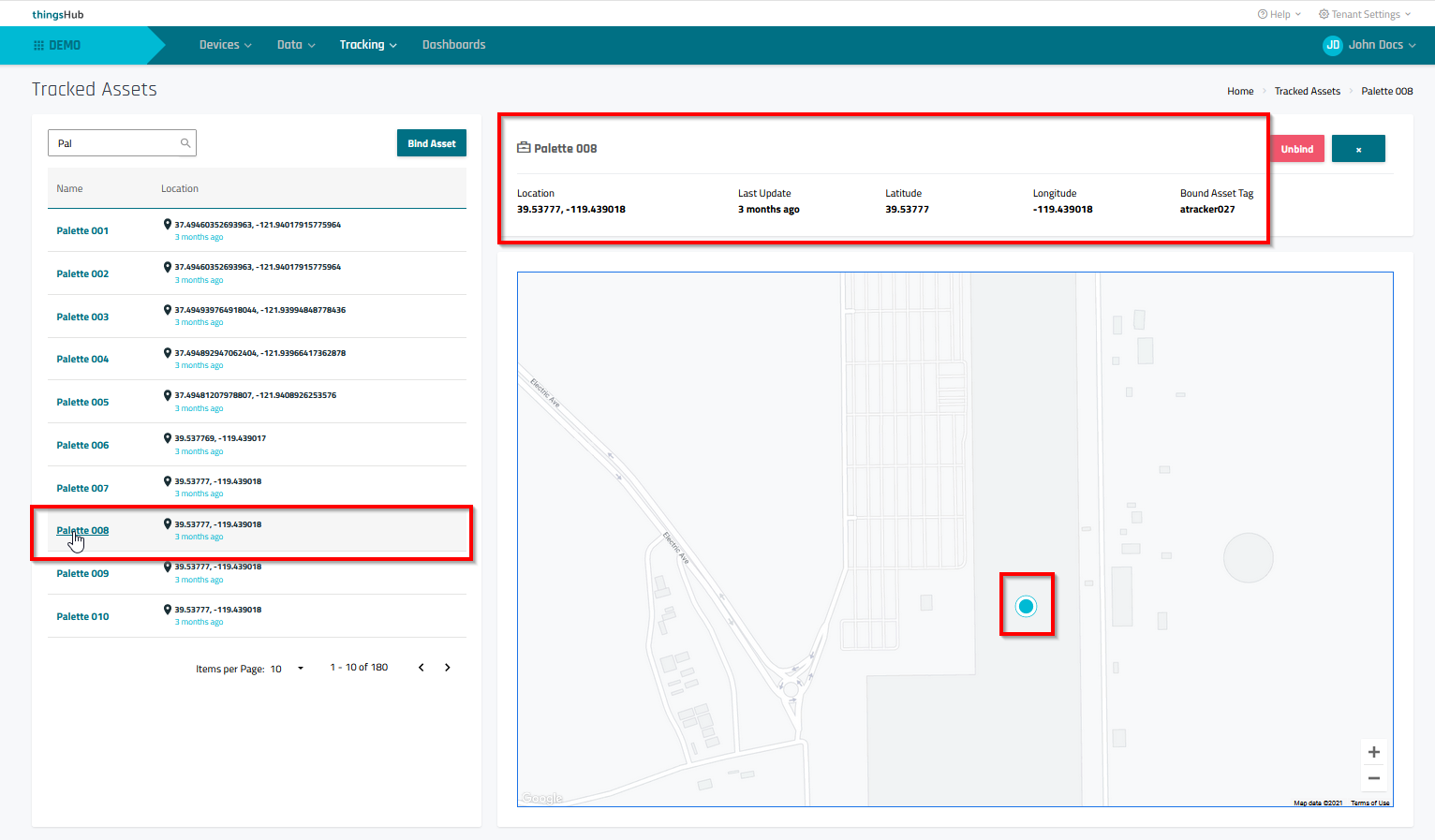
Task: Click the asset location marker on map
Action: click(1026, 606)
